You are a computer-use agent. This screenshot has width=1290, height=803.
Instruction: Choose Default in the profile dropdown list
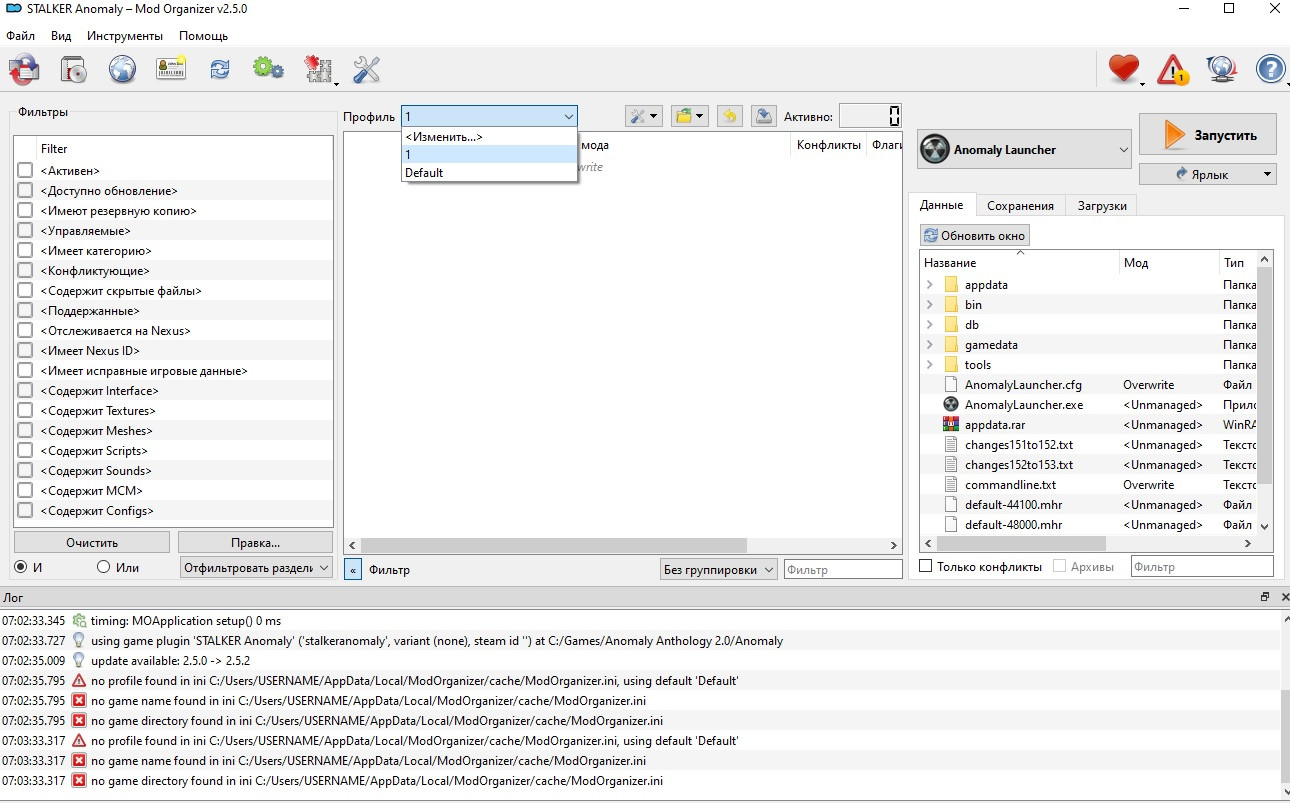tap(424, 173)
